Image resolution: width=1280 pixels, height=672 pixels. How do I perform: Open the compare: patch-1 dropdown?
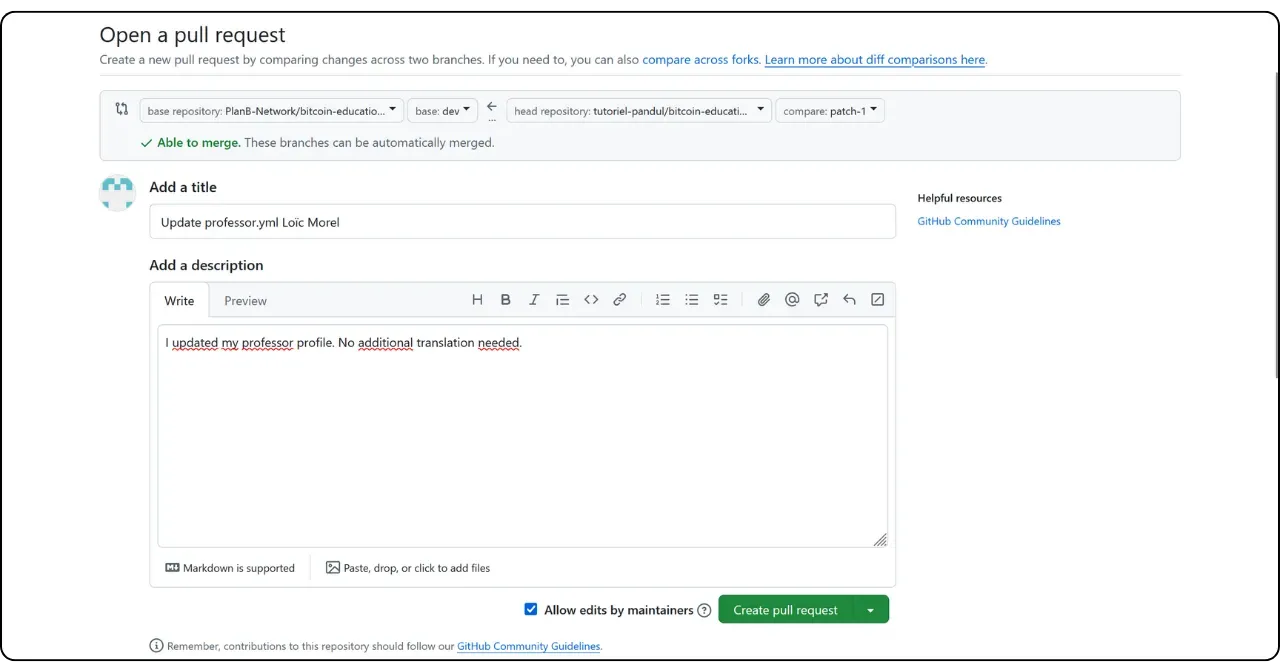tap(829, 111)
